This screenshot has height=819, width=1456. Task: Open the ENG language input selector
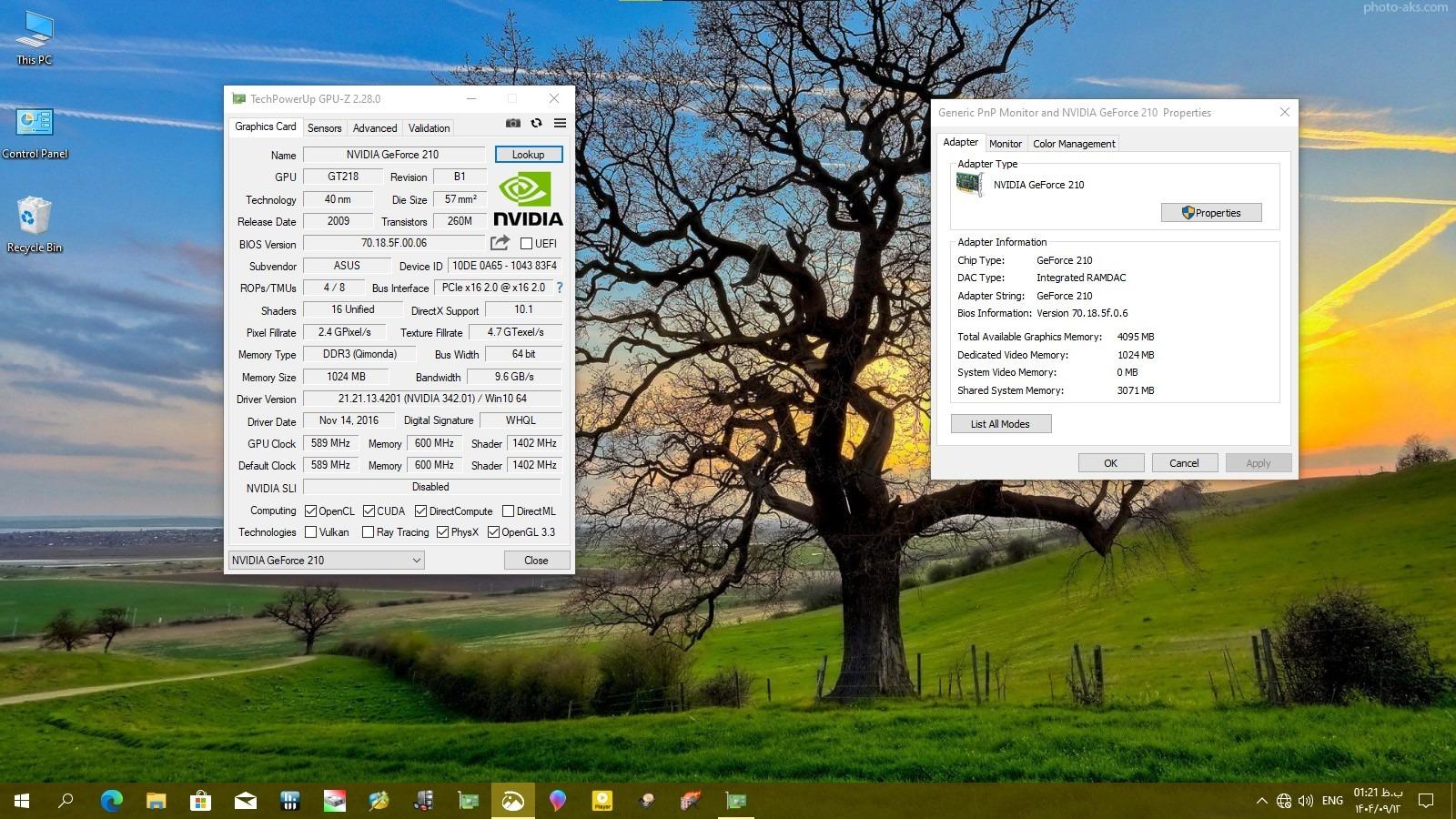point(1332,801)
